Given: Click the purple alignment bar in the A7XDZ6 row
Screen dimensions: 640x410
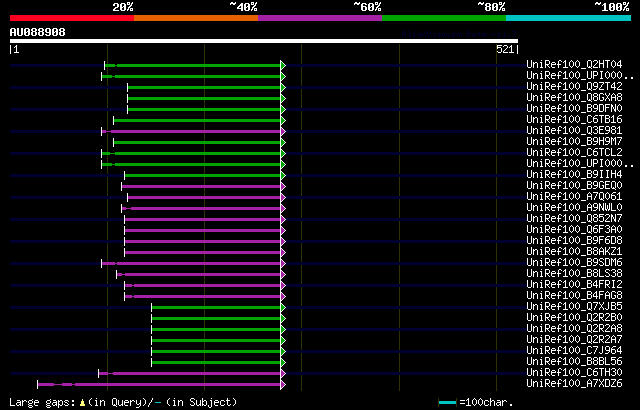Looking at the screenshot, I should click(x=159, y=384).
